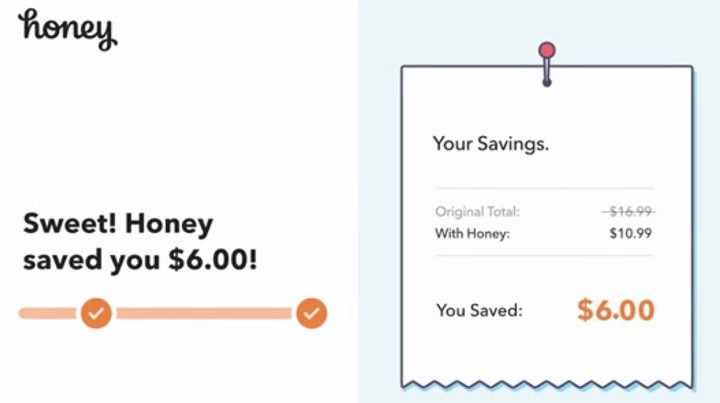Image resolution: width=720 pixels, height=403 pixels.
Task: Click the red pushpin on the receipt
Action: point(546,50)
